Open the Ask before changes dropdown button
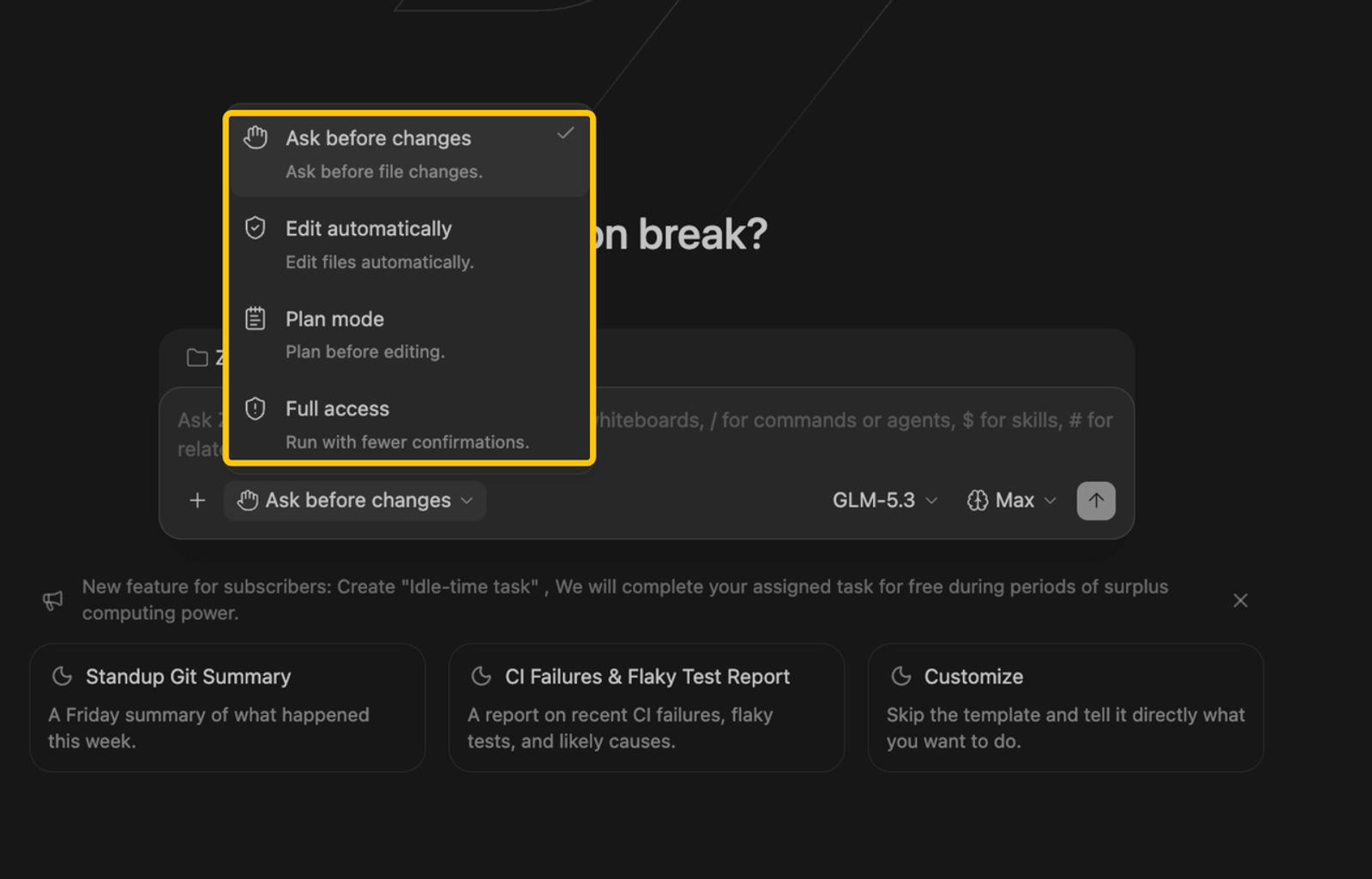 (x=355, y=500)
